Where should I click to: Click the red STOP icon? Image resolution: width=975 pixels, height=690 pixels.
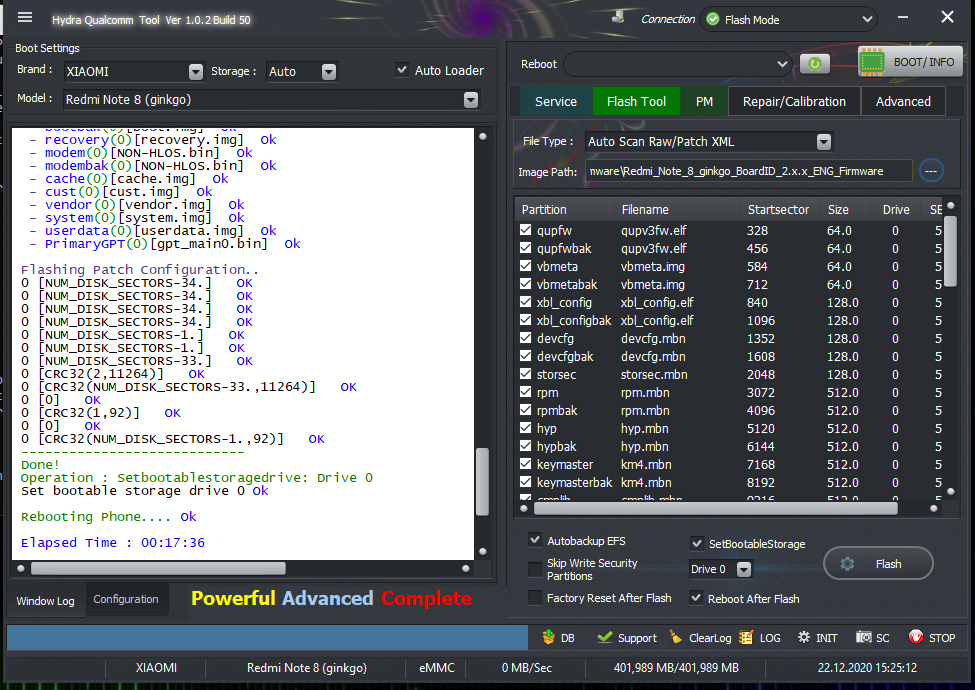coord(916,637)
